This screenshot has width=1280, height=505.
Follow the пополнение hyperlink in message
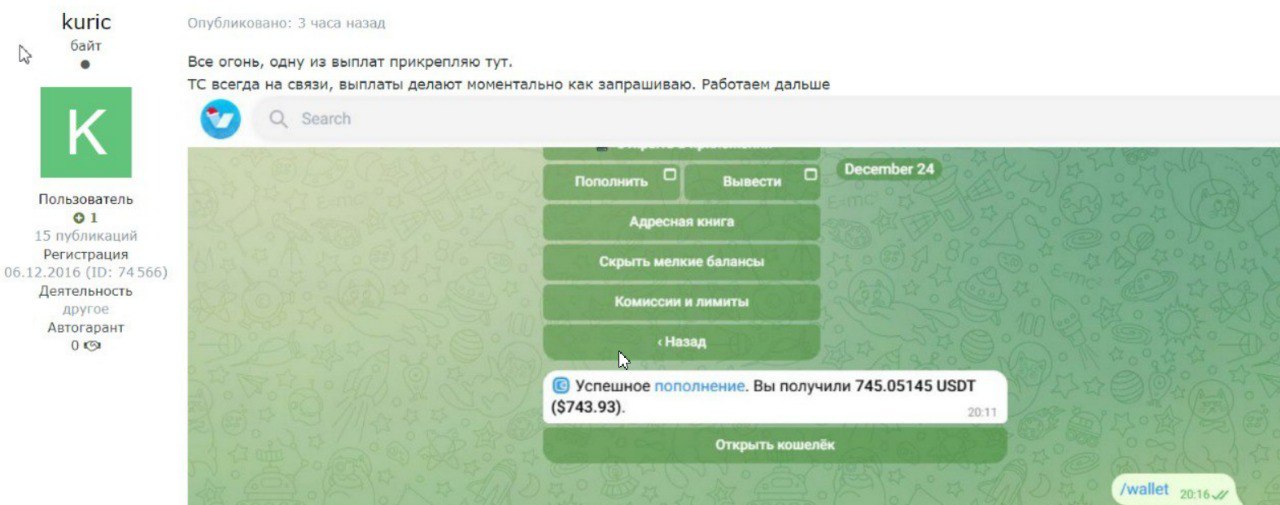click(x=699, y=386)
